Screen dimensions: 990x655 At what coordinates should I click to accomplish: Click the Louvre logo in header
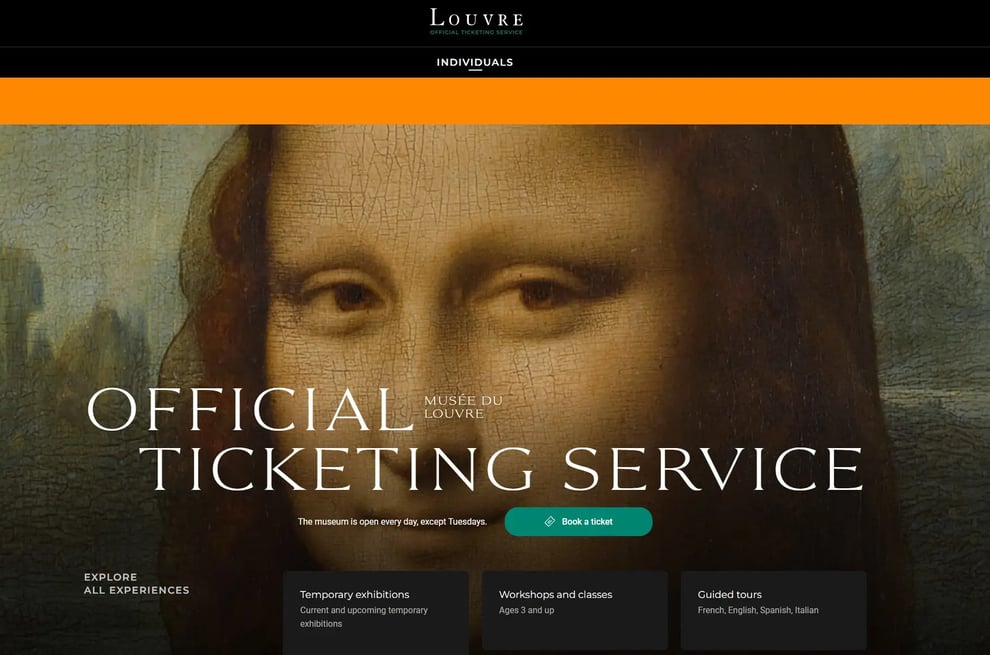[x=476, y=21]
